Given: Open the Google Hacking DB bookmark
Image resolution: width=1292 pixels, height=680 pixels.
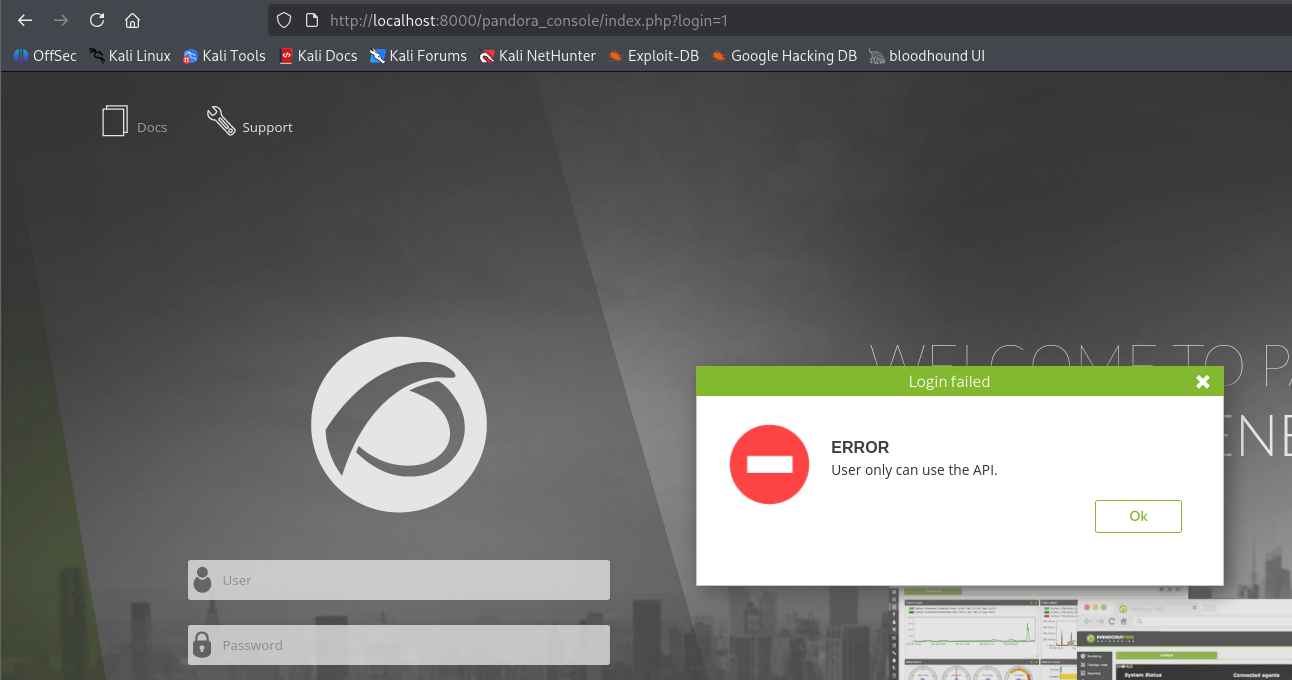Looking at the screenshot, I should (x=784, y=56).
